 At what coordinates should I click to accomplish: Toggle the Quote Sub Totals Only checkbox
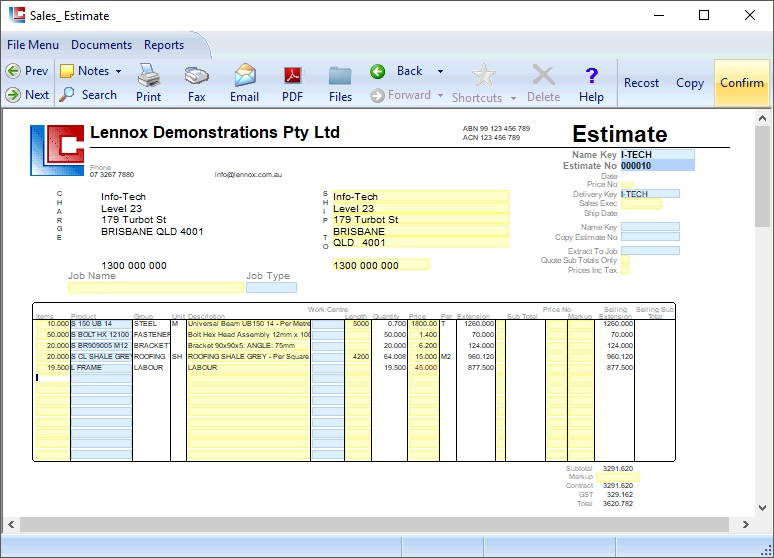click(x=625, y=261)
